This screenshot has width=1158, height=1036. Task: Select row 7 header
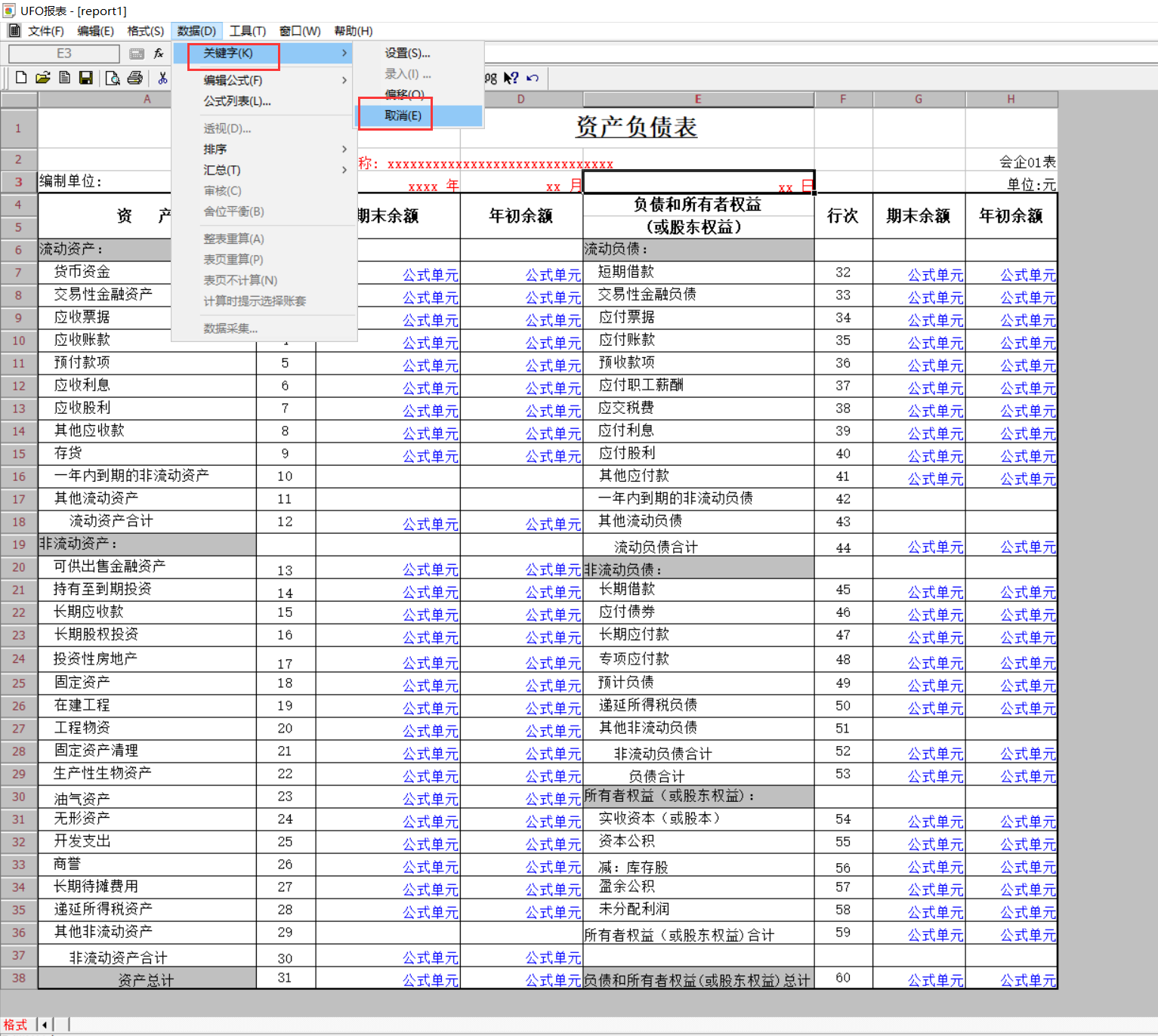19,273
